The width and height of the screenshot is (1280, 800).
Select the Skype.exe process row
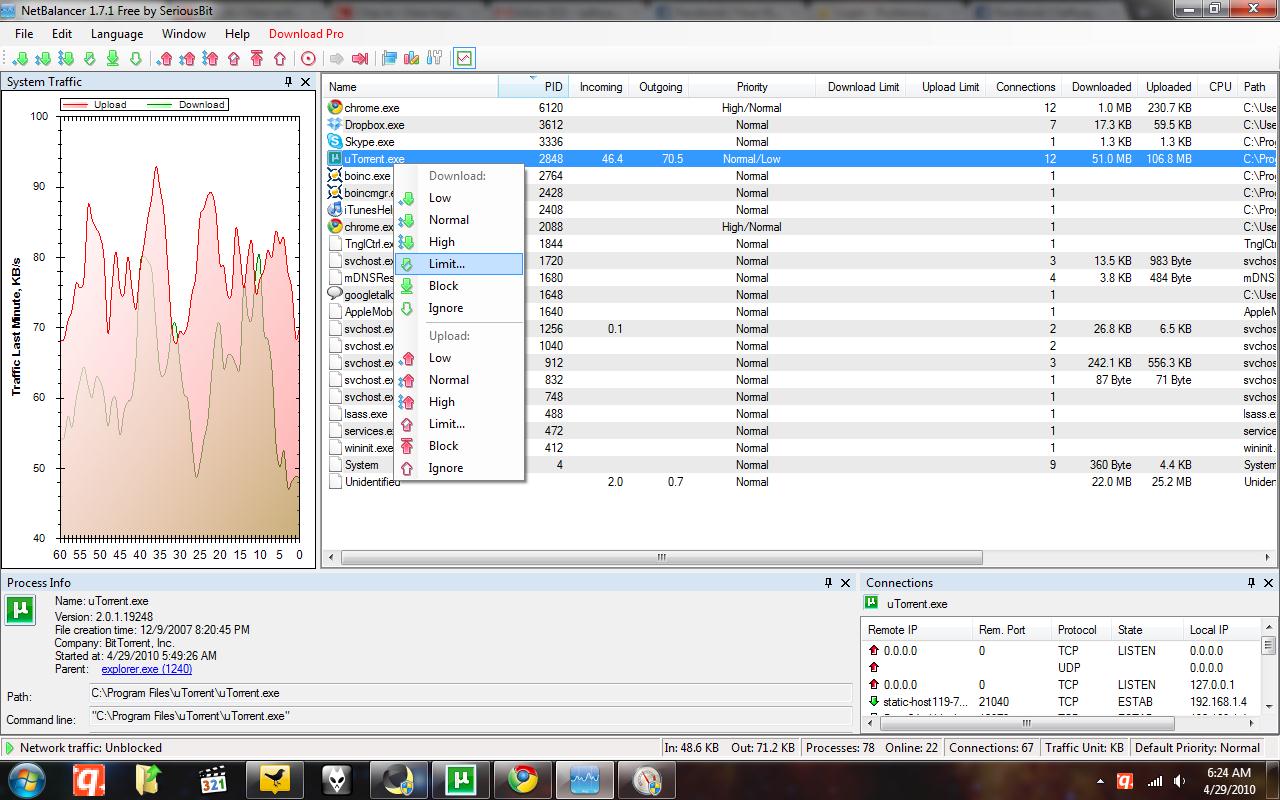click(x=800, y=142)
